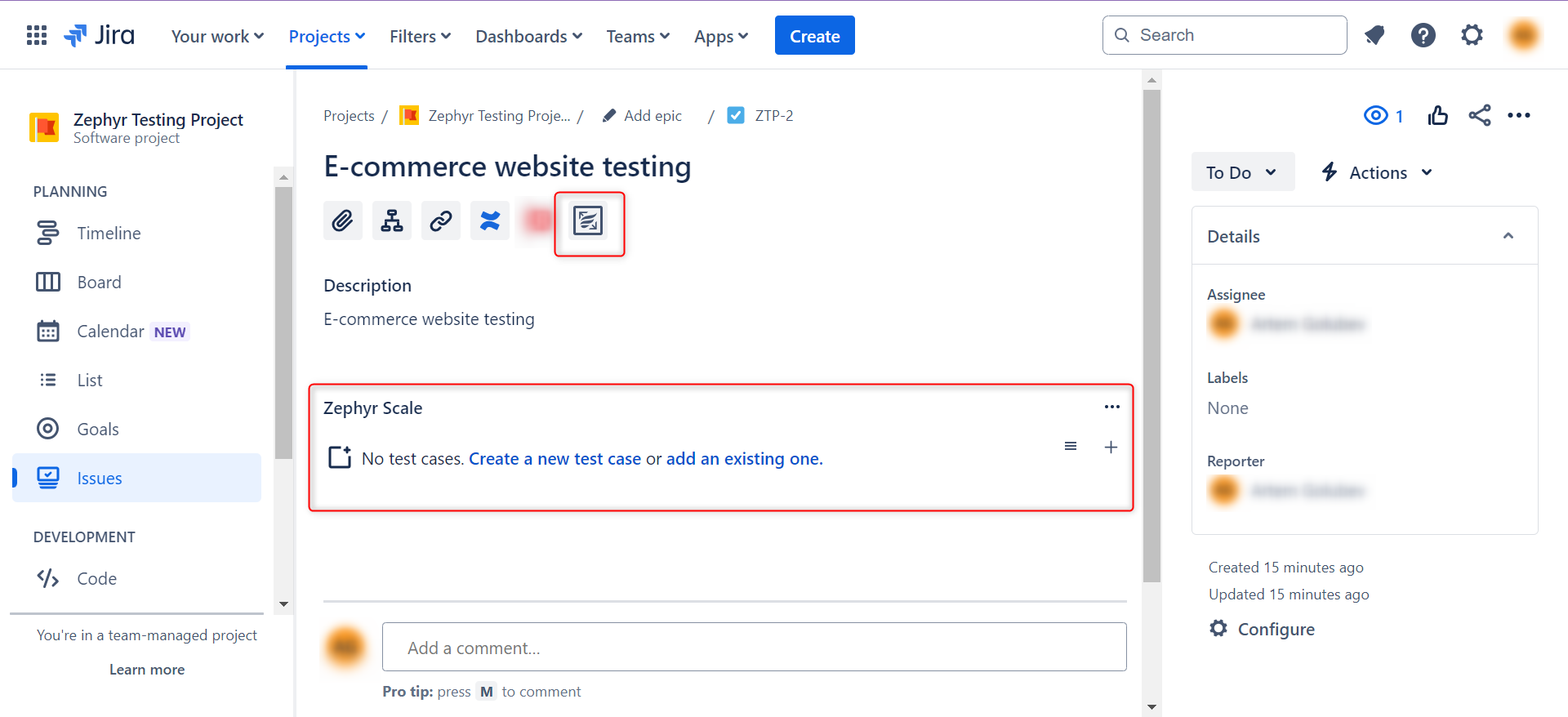Image resolution: width=1568 pixels, height=717 pixels.
Task: Click the Zephyr Scale plus icon
Action: click(1111, 447)
